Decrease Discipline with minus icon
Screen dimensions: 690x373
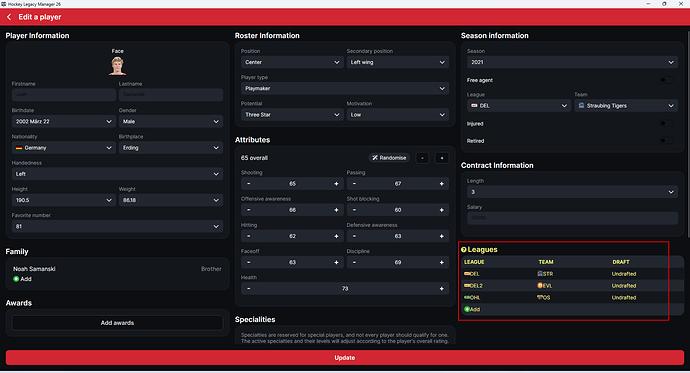354,262
